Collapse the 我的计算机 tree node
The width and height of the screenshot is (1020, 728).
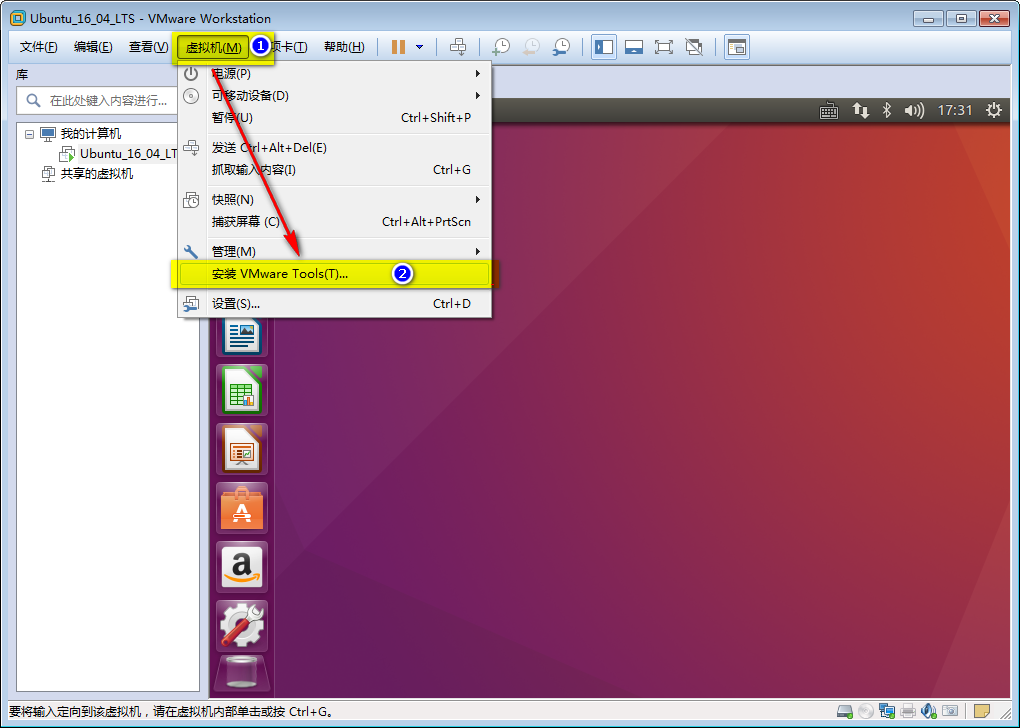pos(29,134)
